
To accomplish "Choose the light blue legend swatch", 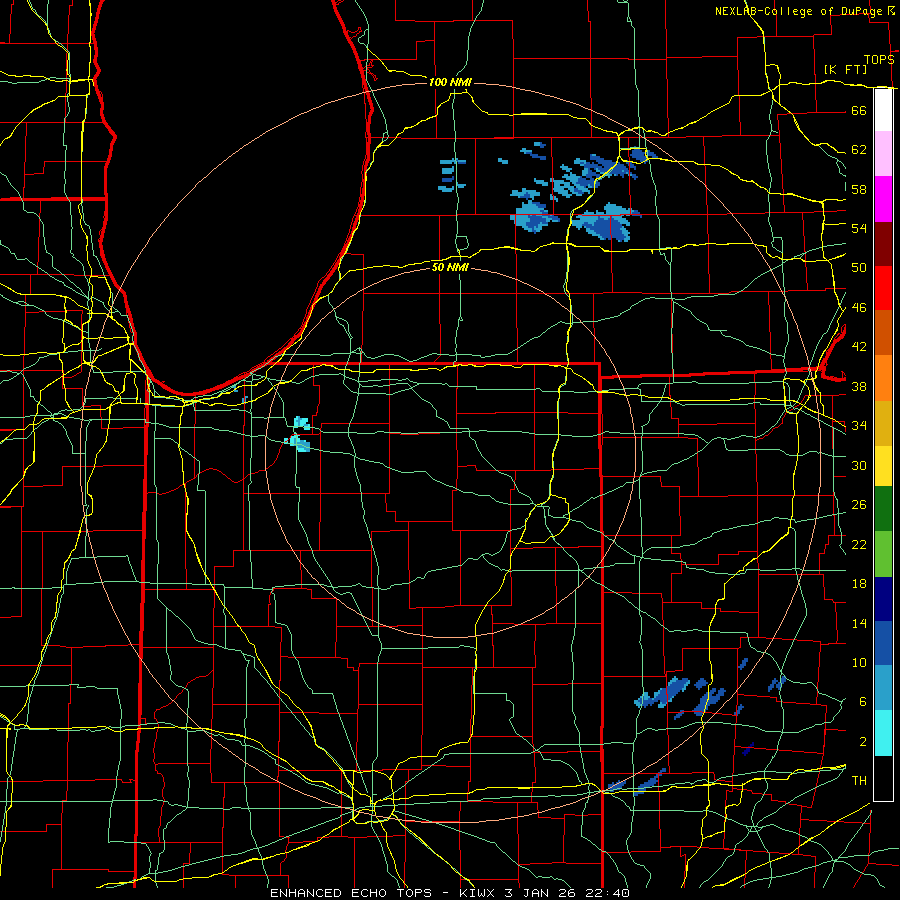I will [x=883, y=688].
